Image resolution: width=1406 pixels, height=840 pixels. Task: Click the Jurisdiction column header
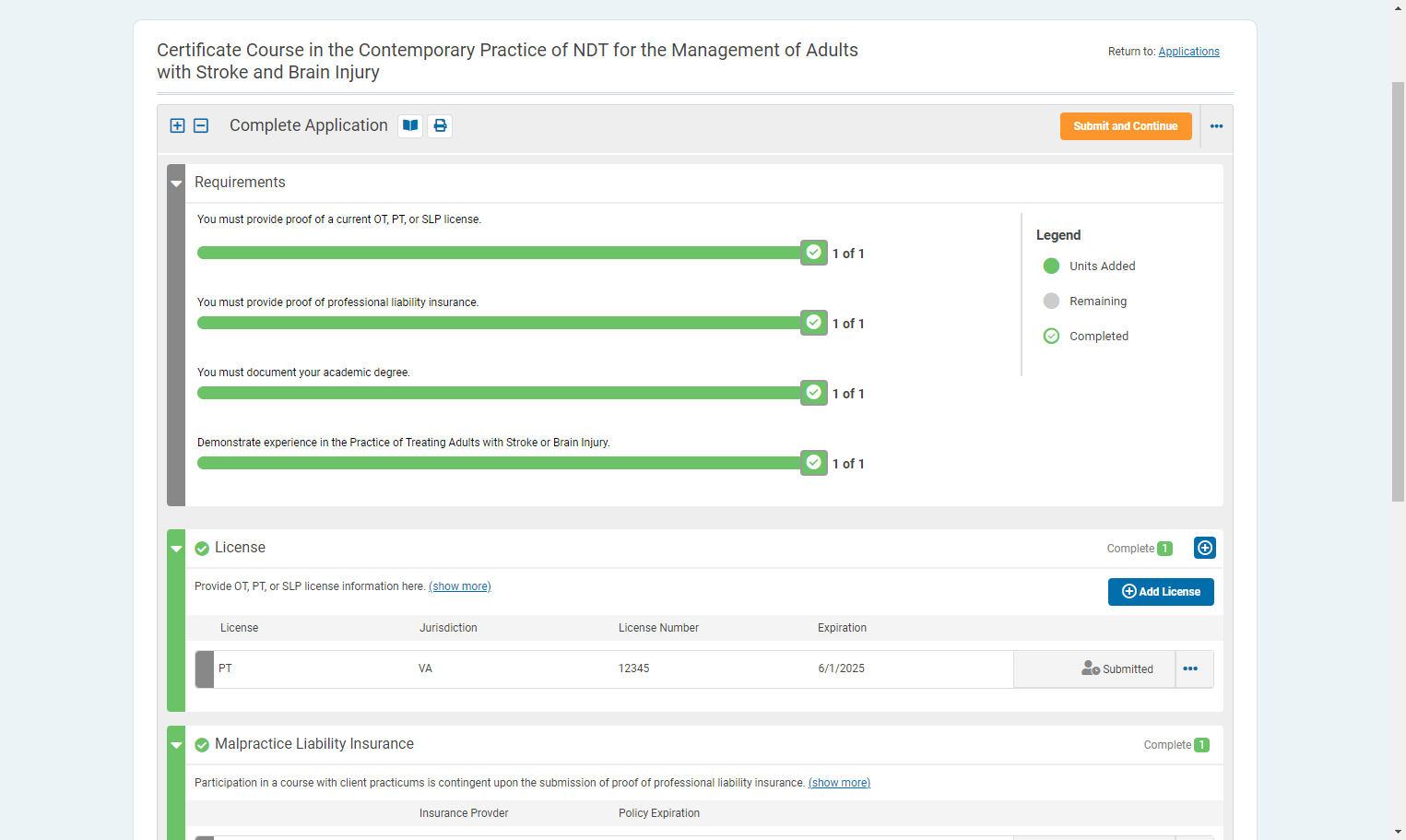(x=449, y=628)
